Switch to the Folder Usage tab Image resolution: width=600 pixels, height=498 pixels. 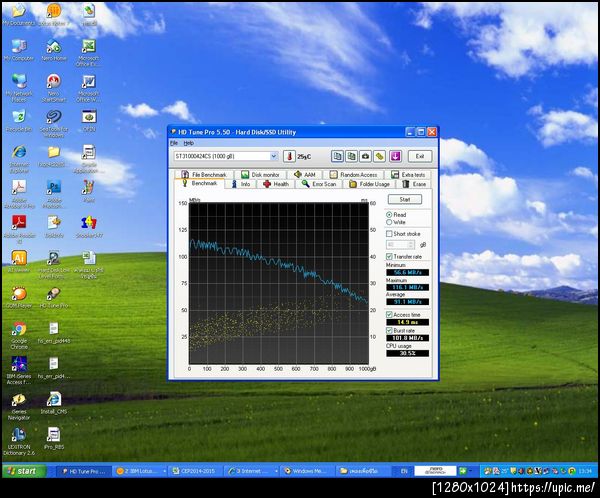[x=370, y=184]
